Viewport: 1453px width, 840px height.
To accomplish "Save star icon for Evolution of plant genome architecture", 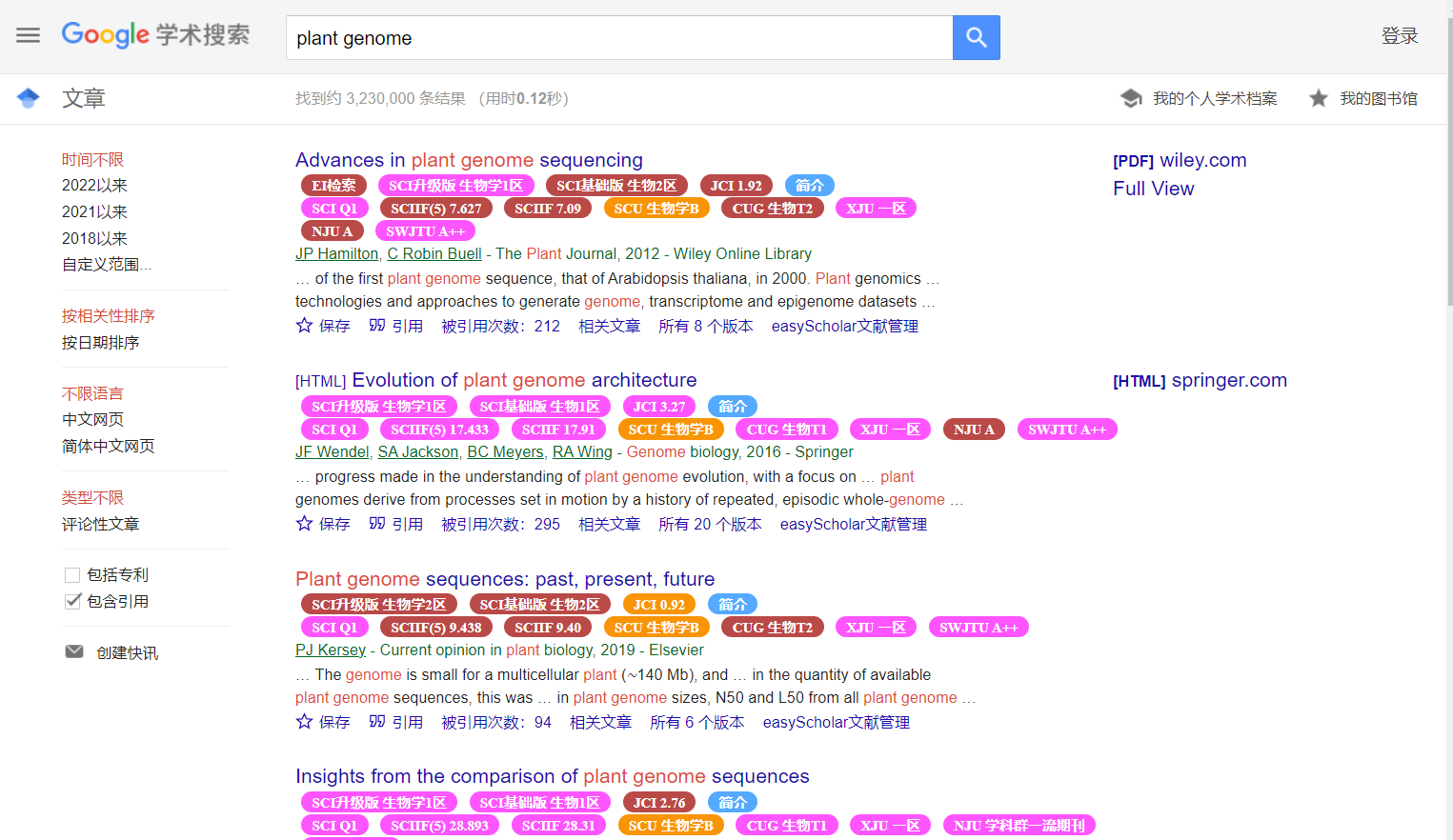I will tap(305, 523).
